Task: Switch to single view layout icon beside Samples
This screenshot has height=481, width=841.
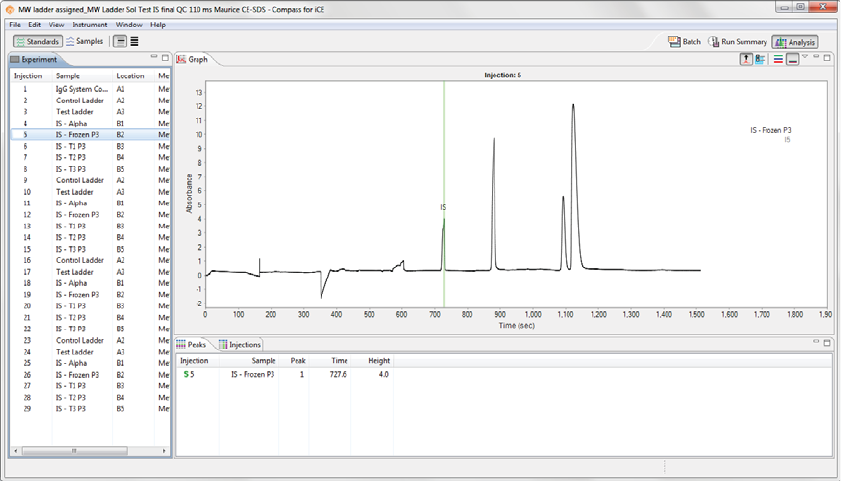Action: (120, 42)
